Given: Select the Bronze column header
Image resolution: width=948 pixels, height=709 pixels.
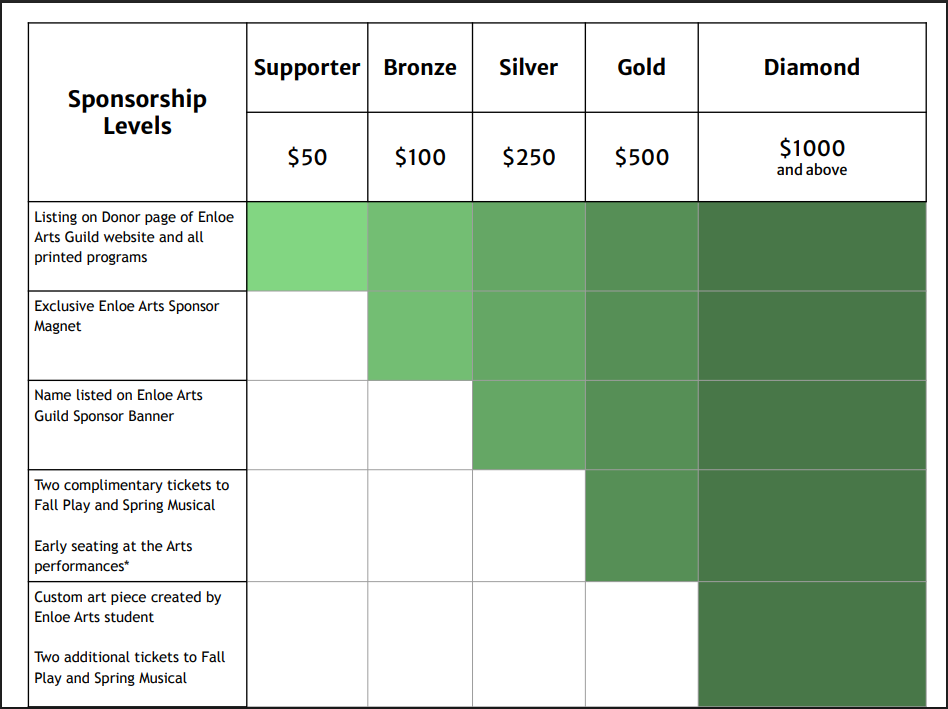Looking at the screenshot, I should tap(420, 68).
